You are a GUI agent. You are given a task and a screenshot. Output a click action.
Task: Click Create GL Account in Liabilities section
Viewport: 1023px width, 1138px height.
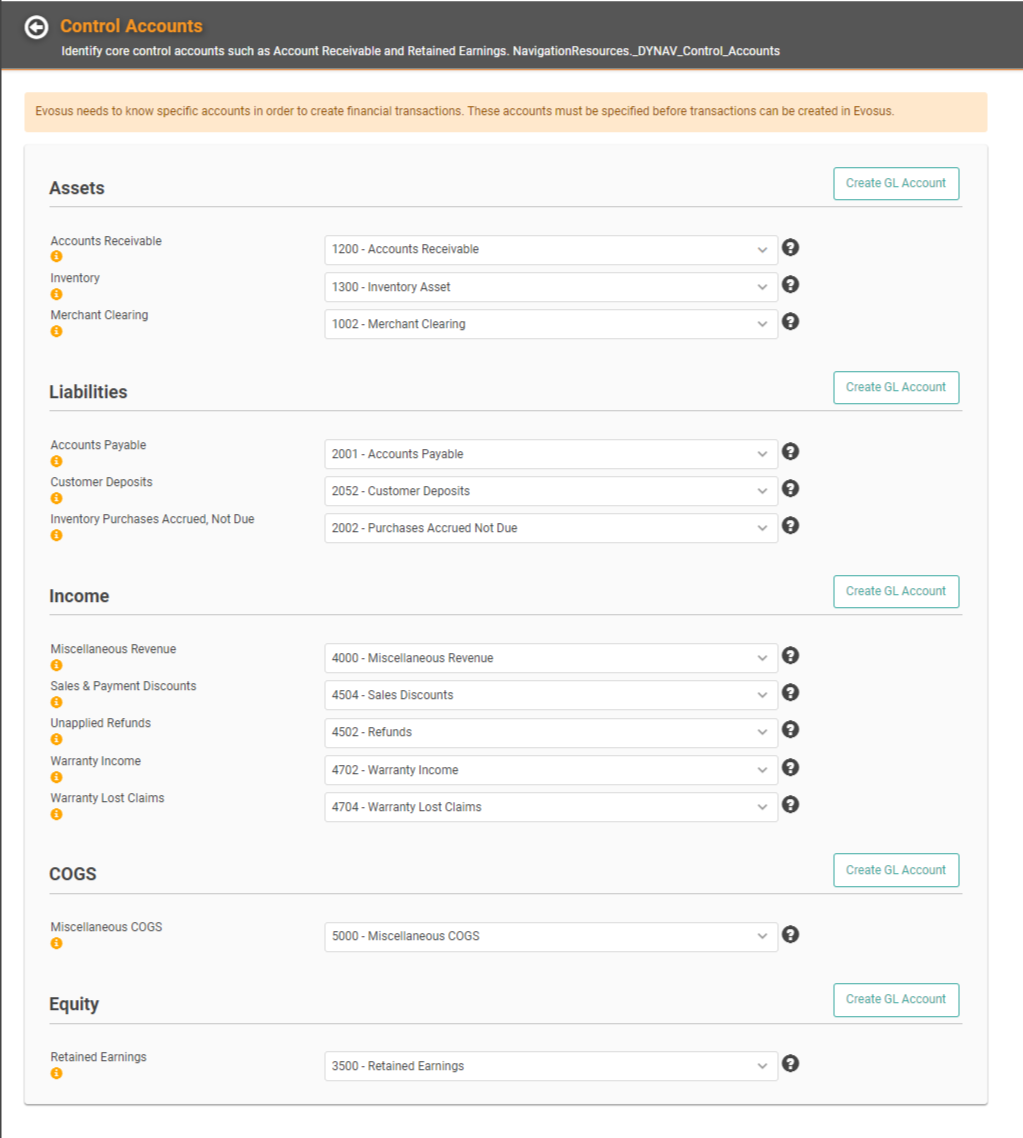(896, 387)
